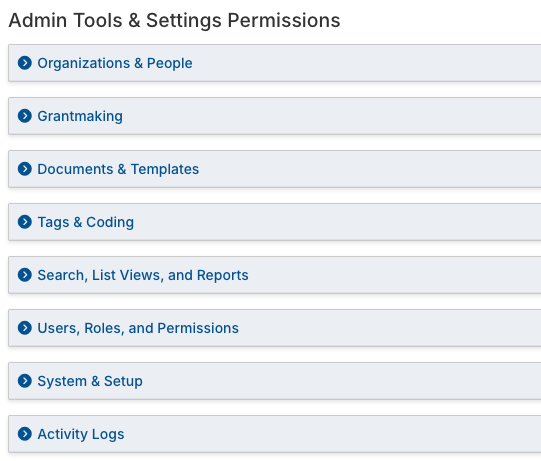Expand the Grantmaking section label

(80, 117)
